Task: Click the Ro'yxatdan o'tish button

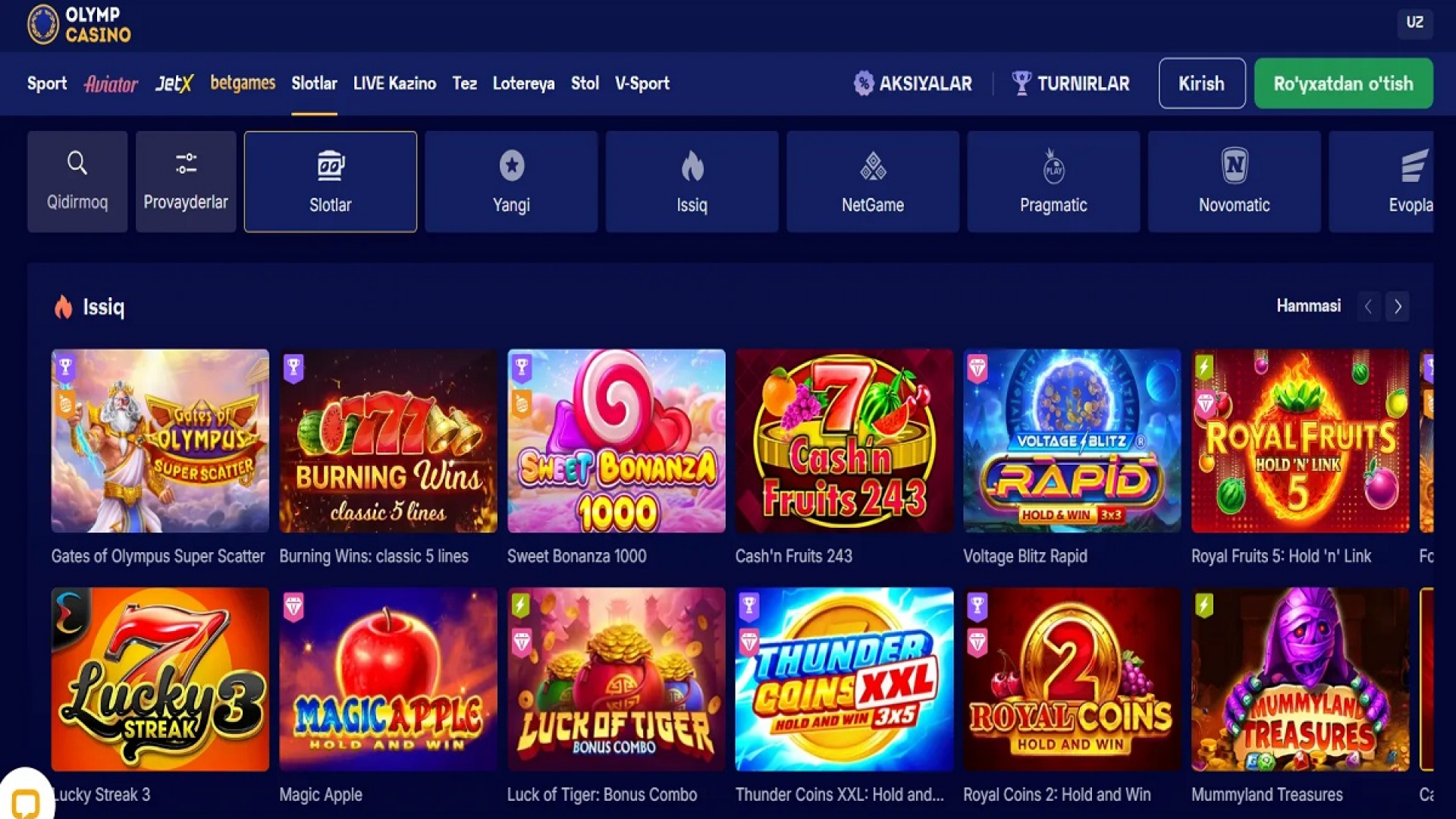Action: (x=1343, y=83)
